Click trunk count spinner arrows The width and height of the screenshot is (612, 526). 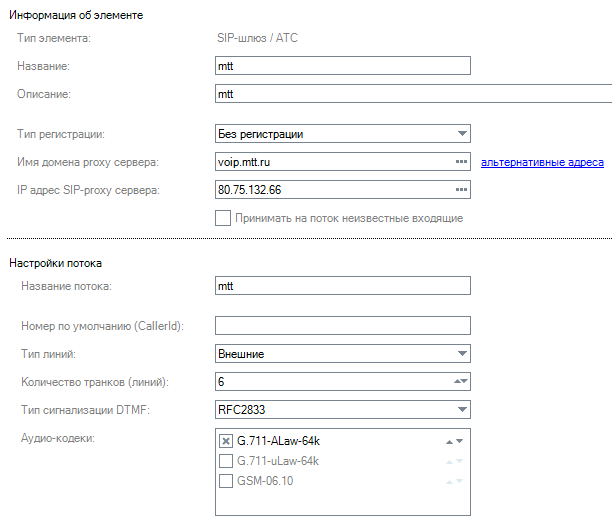[461, 381]
